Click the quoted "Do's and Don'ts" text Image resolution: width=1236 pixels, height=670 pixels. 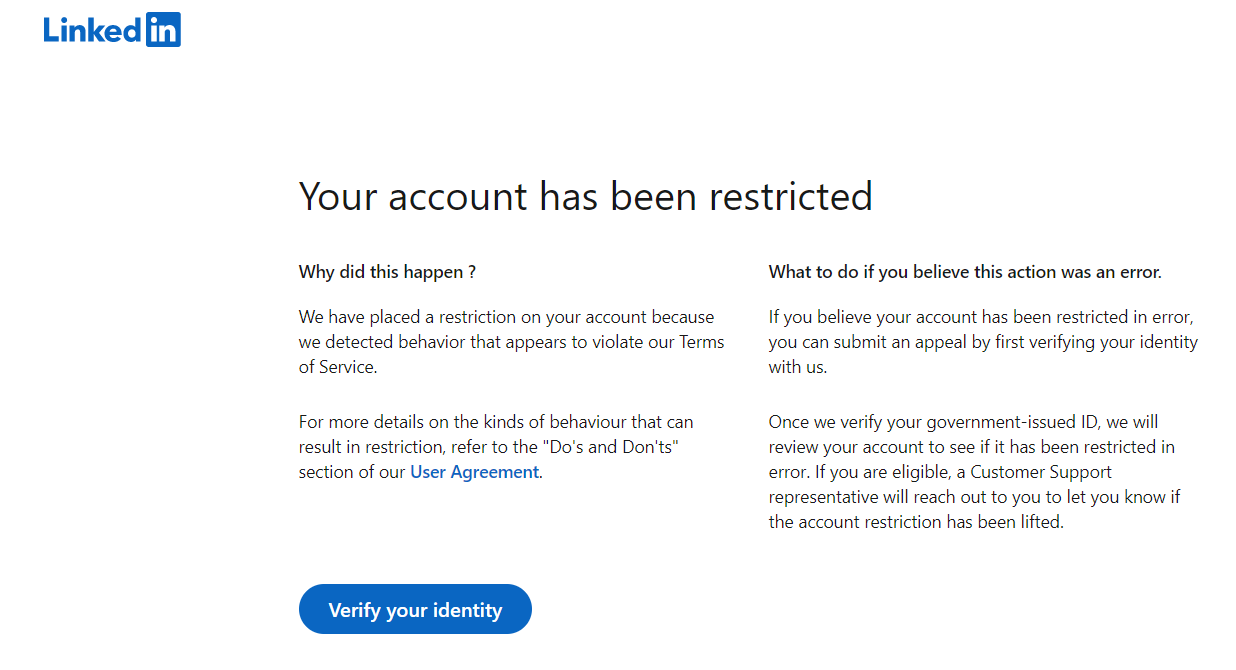pyautogui.click(x=611, y=447)
